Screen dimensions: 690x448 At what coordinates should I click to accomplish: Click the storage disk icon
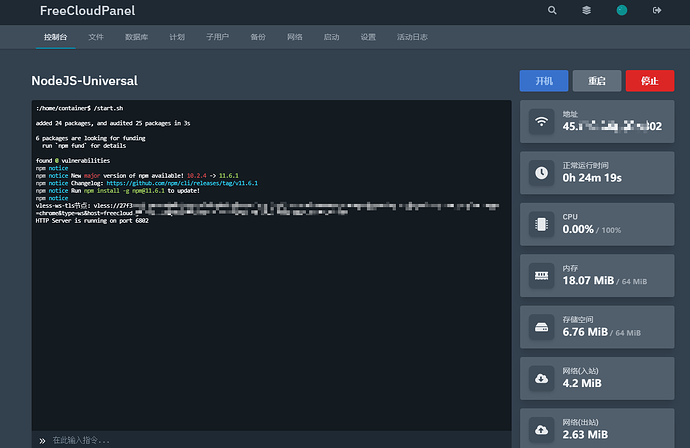click(541, 327)
